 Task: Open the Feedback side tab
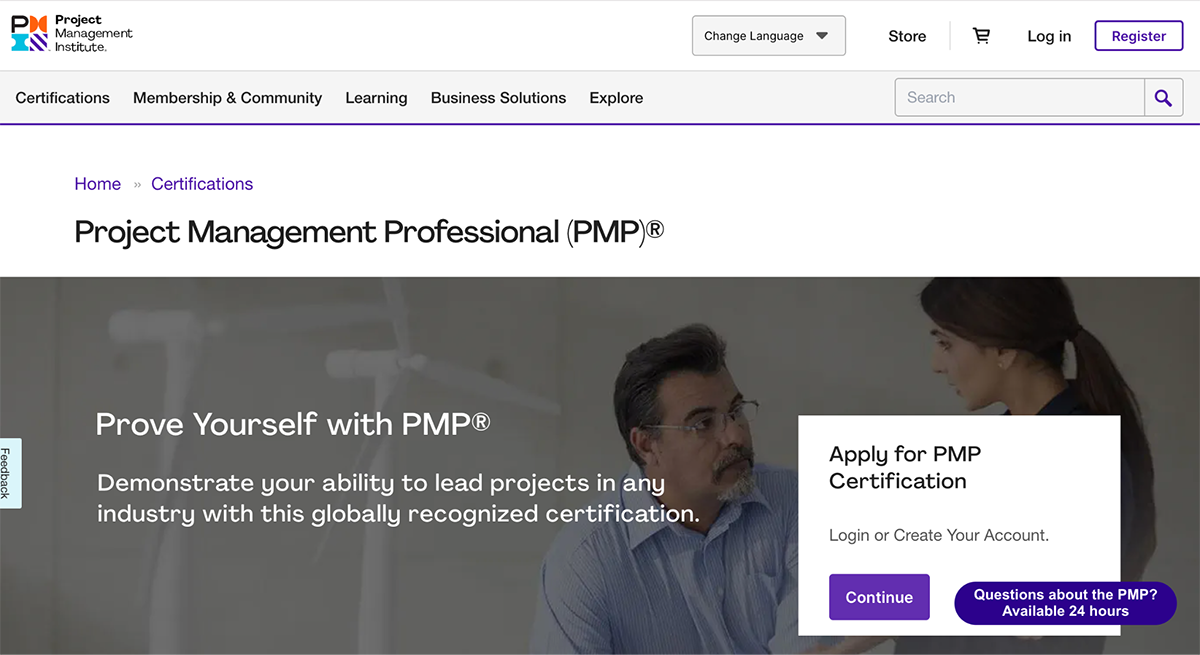coord(7,473)
